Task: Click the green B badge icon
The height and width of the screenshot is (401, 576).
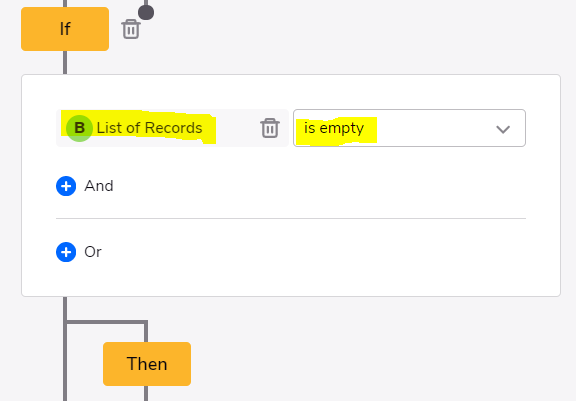Action: [x=79, y=128]
